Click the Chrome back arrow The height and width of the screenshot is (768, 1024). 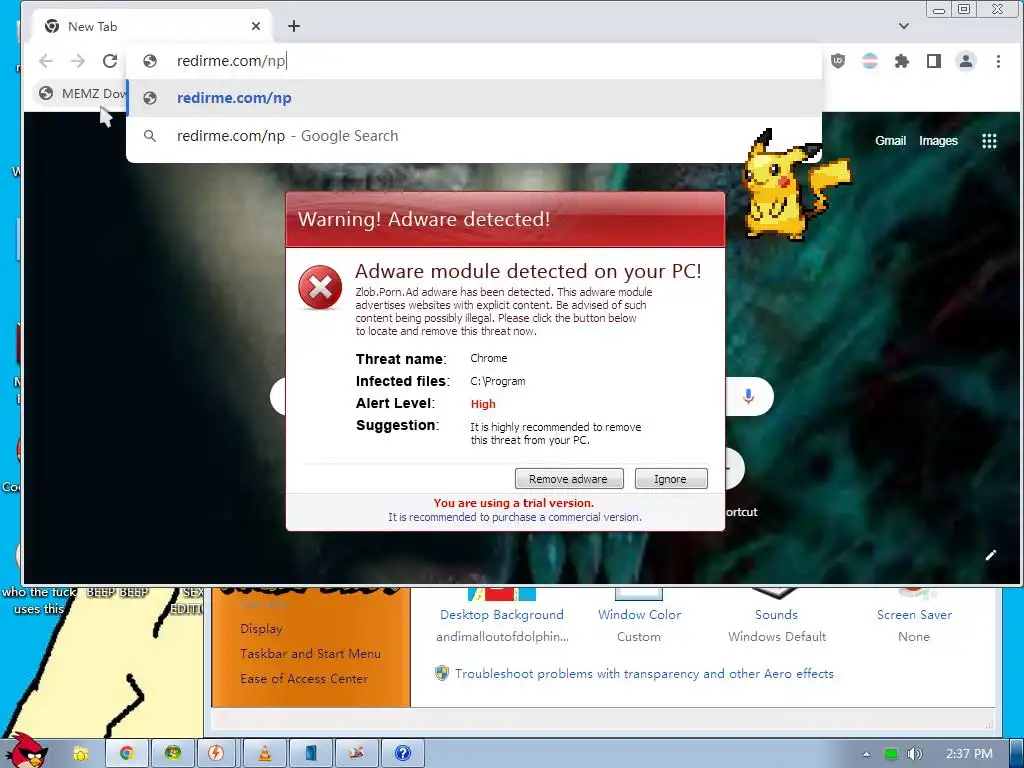pos(46,61)
